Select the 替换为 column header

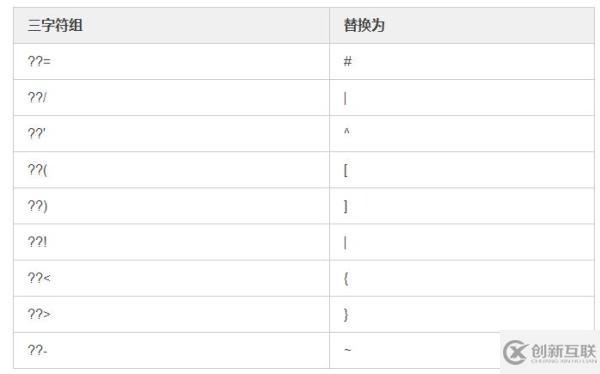tap(462, 25)
